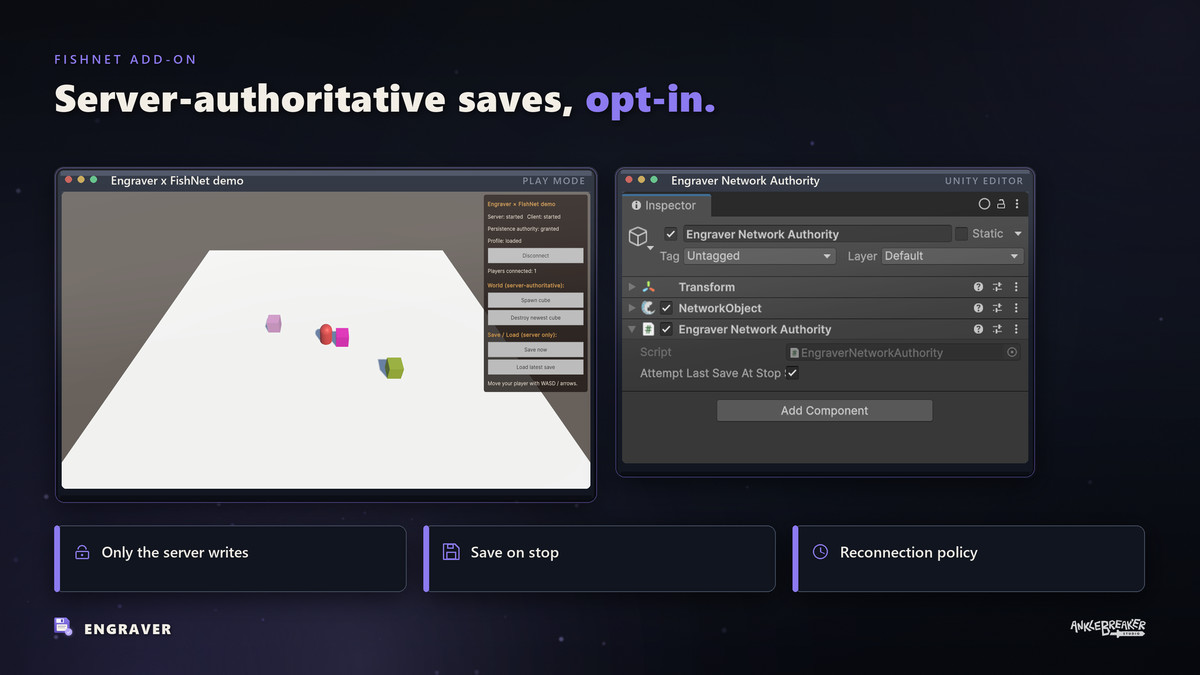Toggle Engraver Network Authority component enabled checkbox
This screenshot has height=675, width=1200.
click(x=667, y=329)
